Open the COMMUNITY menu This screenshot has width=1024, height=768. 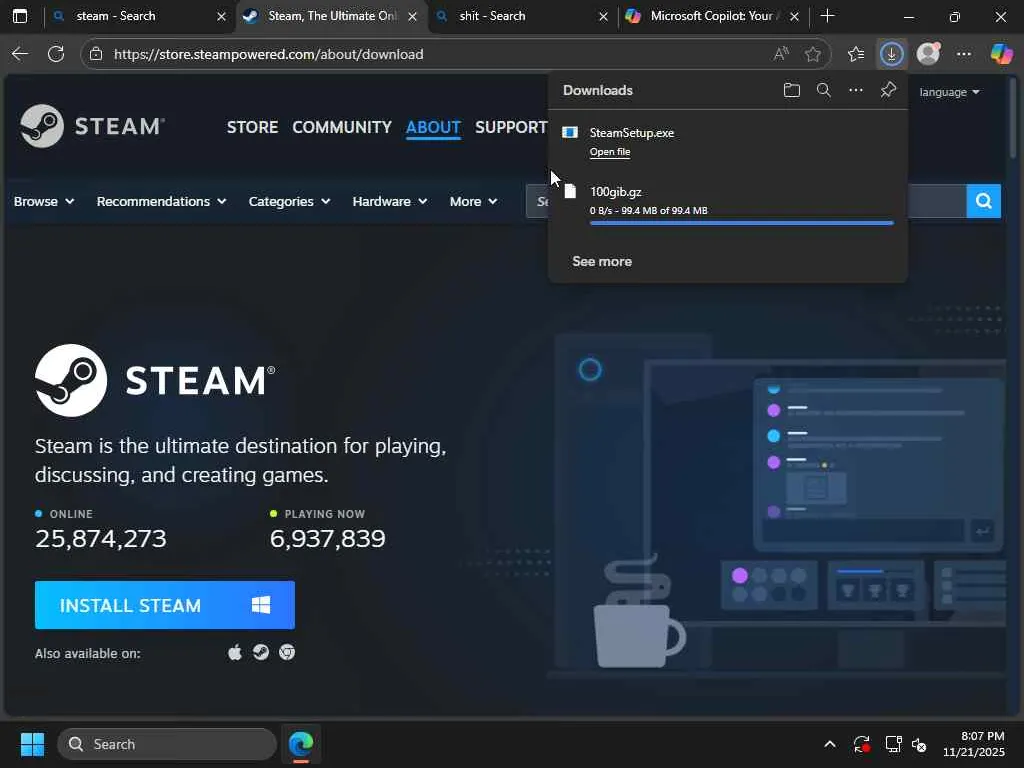pyautogui.click(x=342, y=127)
